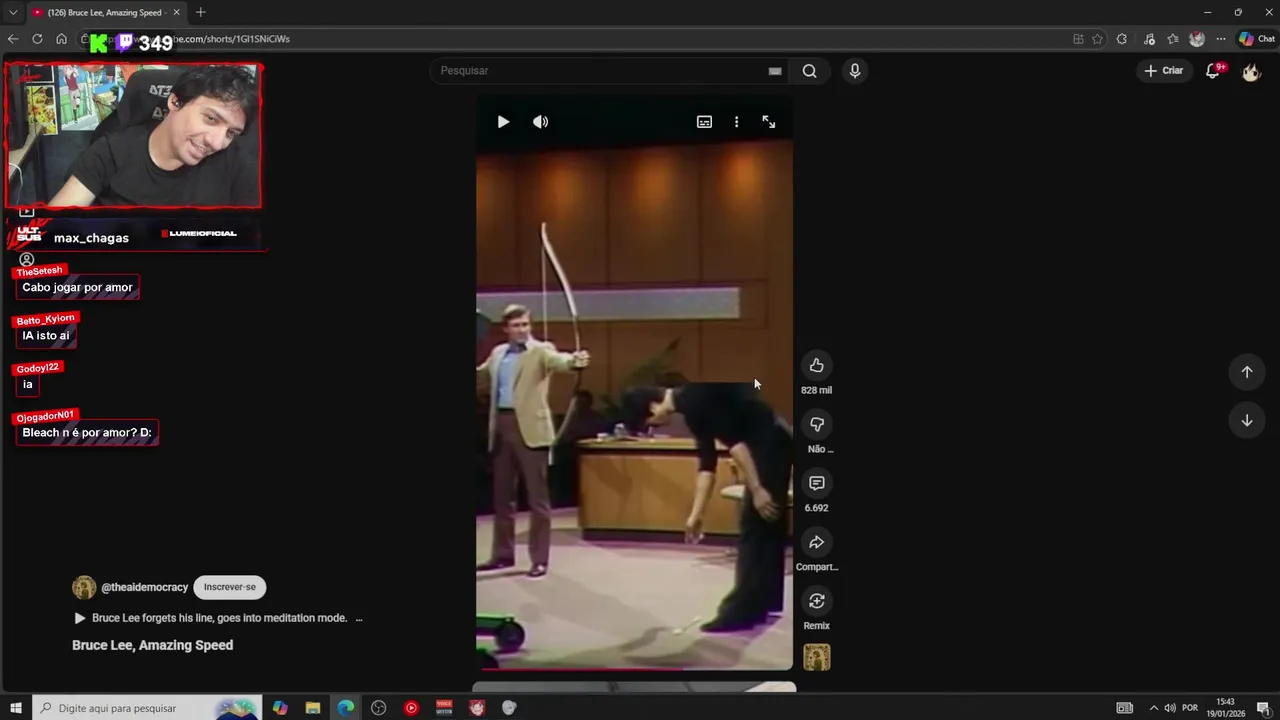Toggle captions on the Short
The width and height of the screenshot is (1280, 720).
pyautogui.click(x=704, y=122)
